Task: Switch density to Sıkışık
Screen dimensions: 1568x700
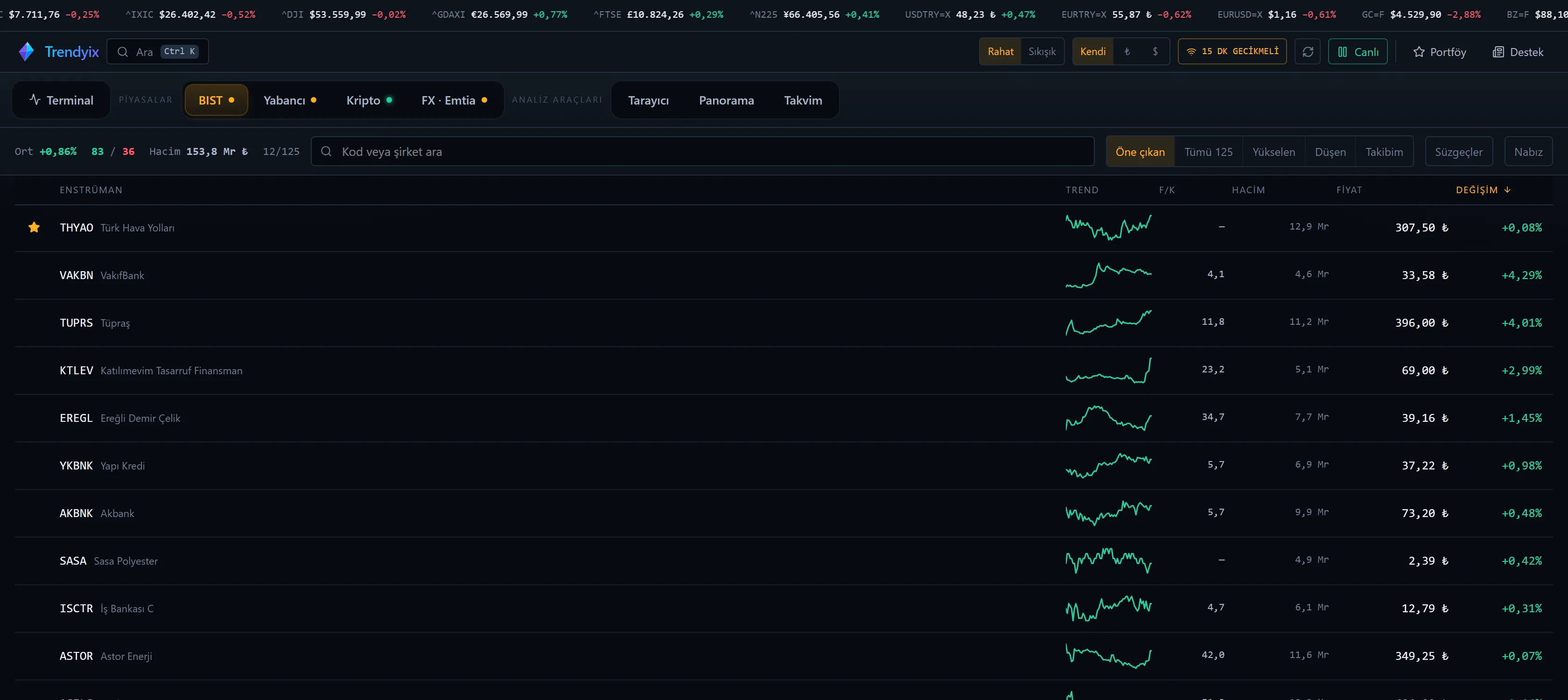Action: pyautogui.click(x=1042, y=52)
